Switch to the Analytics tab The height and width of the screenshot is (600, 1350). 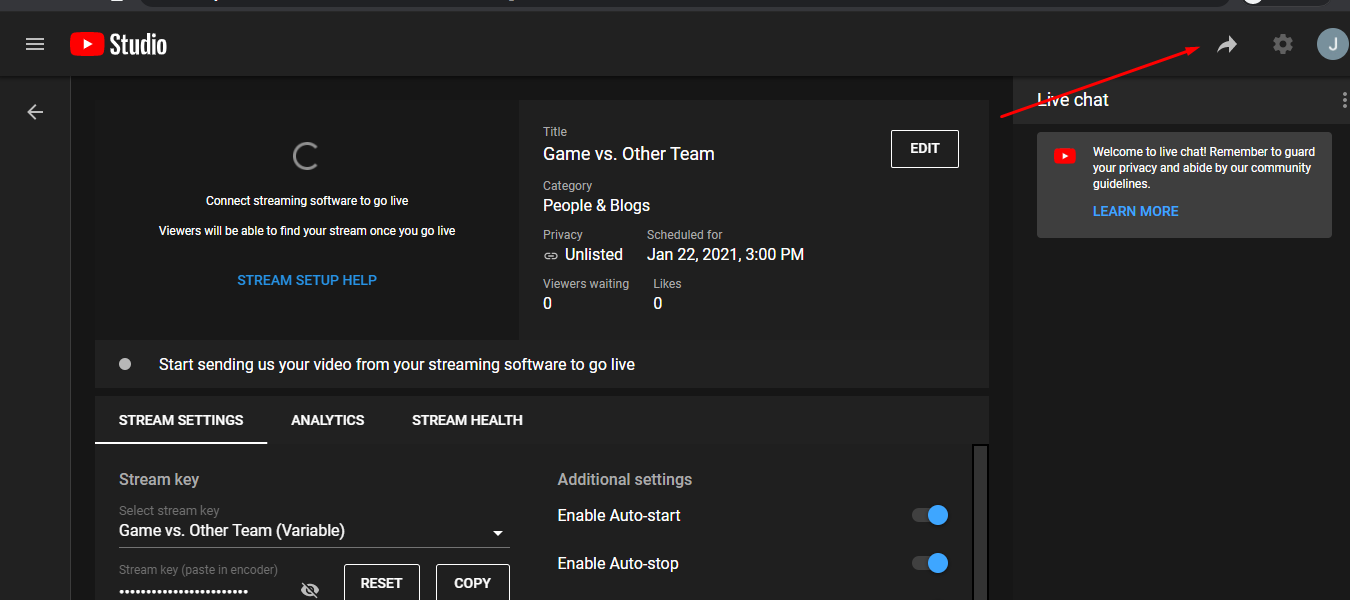(x=327, y=420)
